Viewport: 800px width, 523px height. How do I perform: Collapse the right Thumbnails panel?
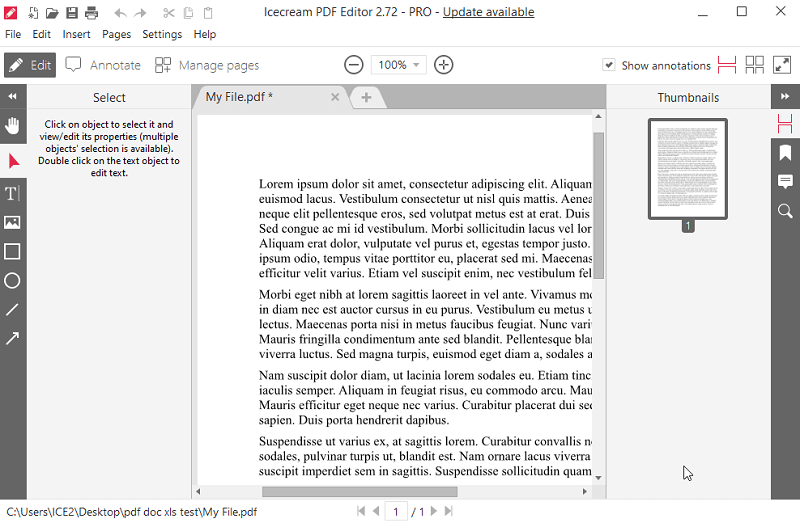tap(785, 97)
